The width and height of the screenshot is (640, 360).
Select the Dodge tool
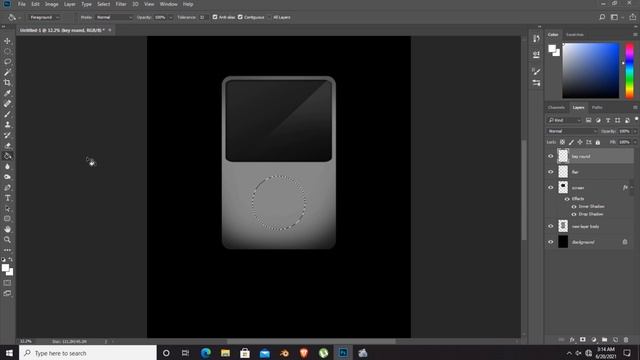7,177
